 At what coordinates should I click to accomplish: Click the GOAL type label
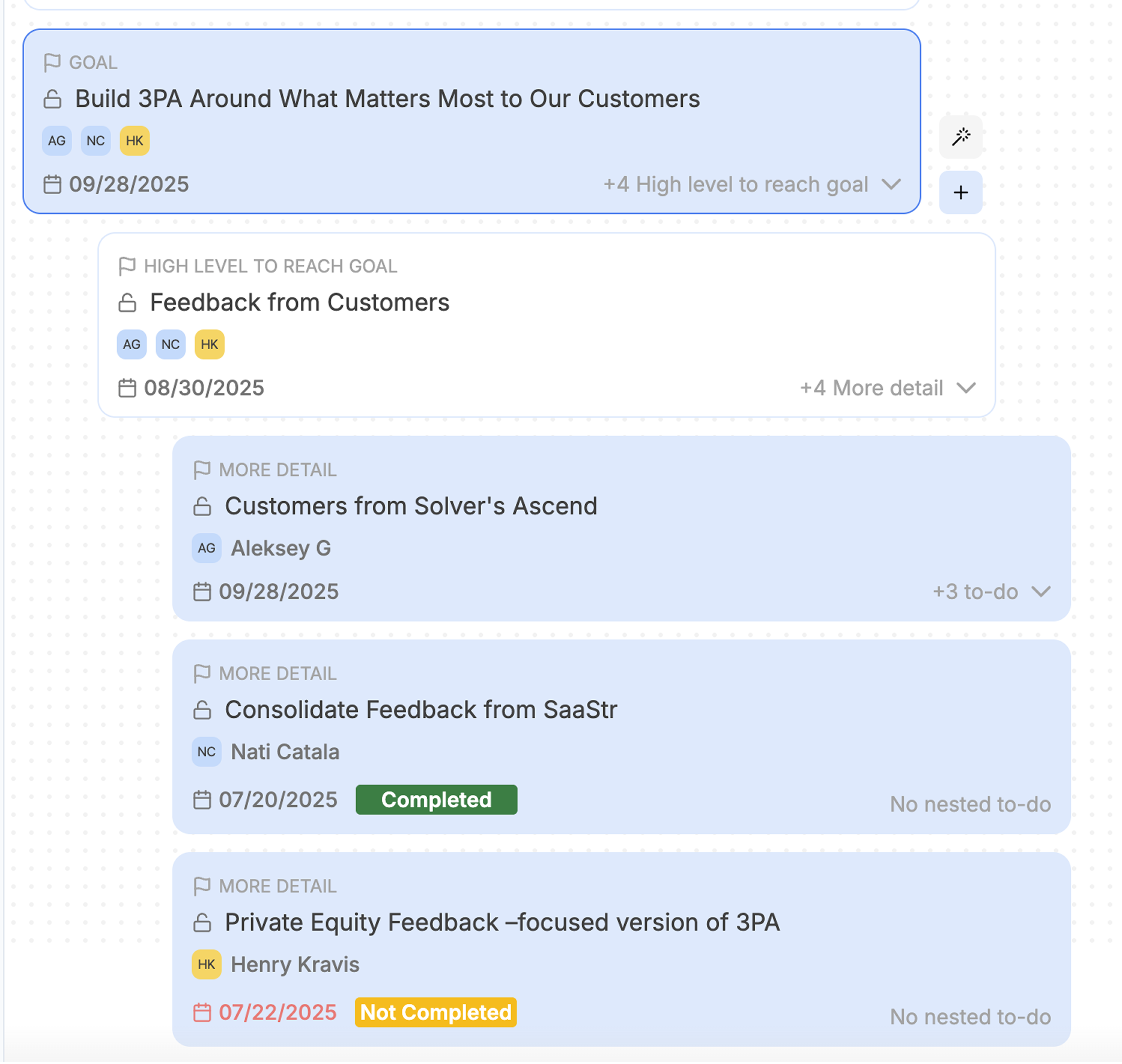click(x=93, y=63)
